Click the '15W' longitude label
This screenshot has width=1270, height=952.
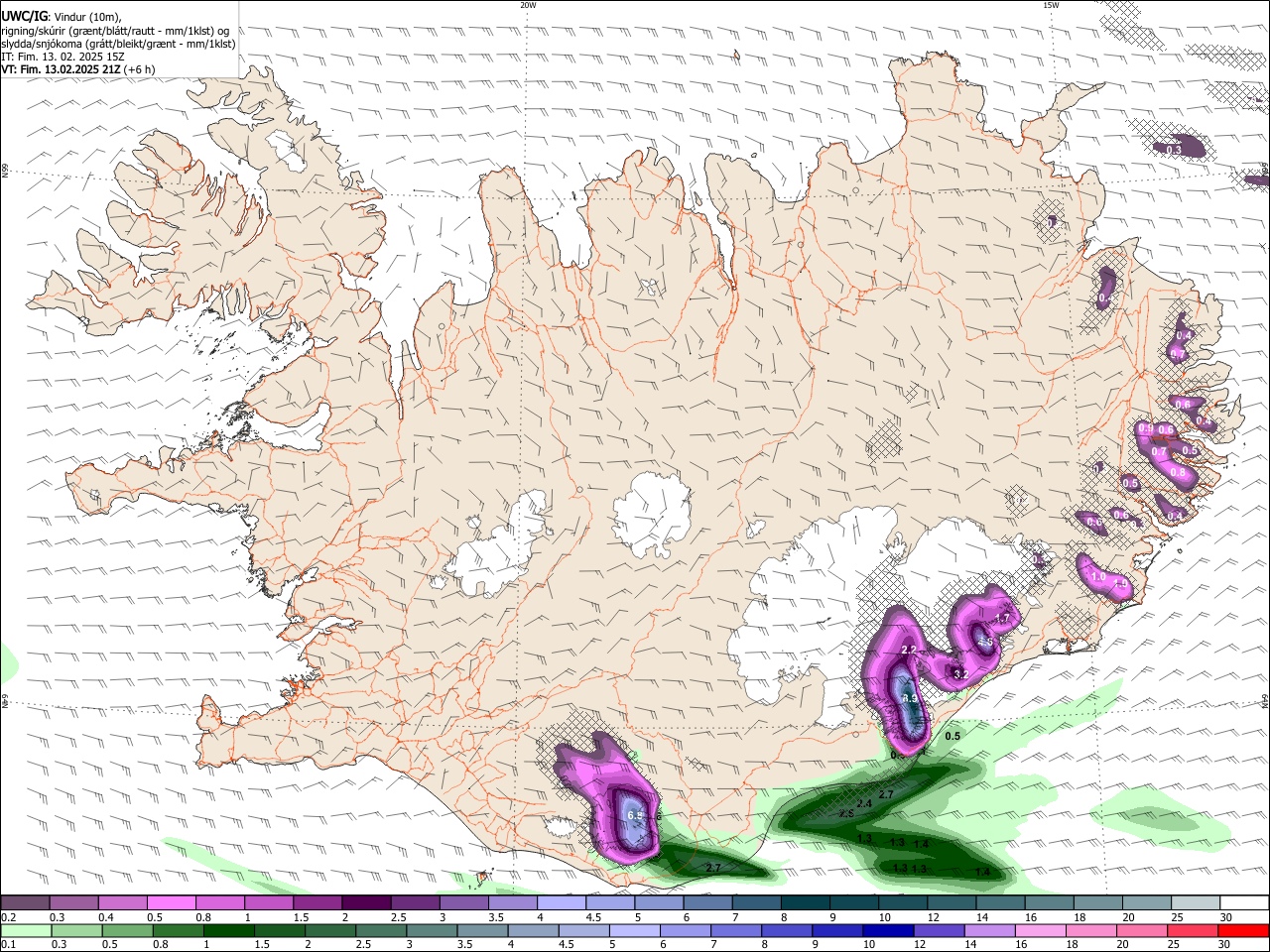point(1051,5)
